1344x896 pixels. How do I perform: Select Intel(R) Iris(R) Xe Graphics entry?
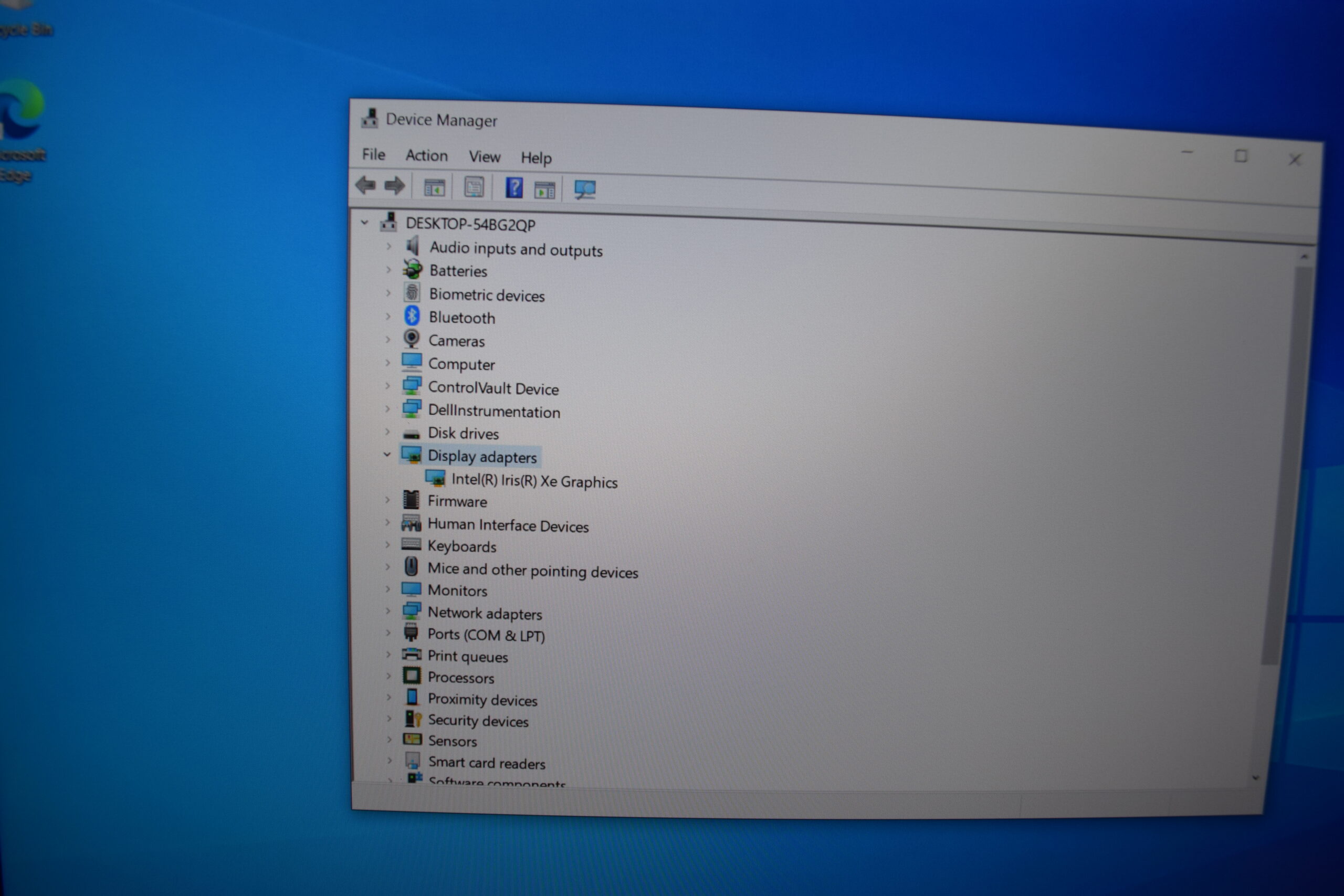(x=534, y=481)
